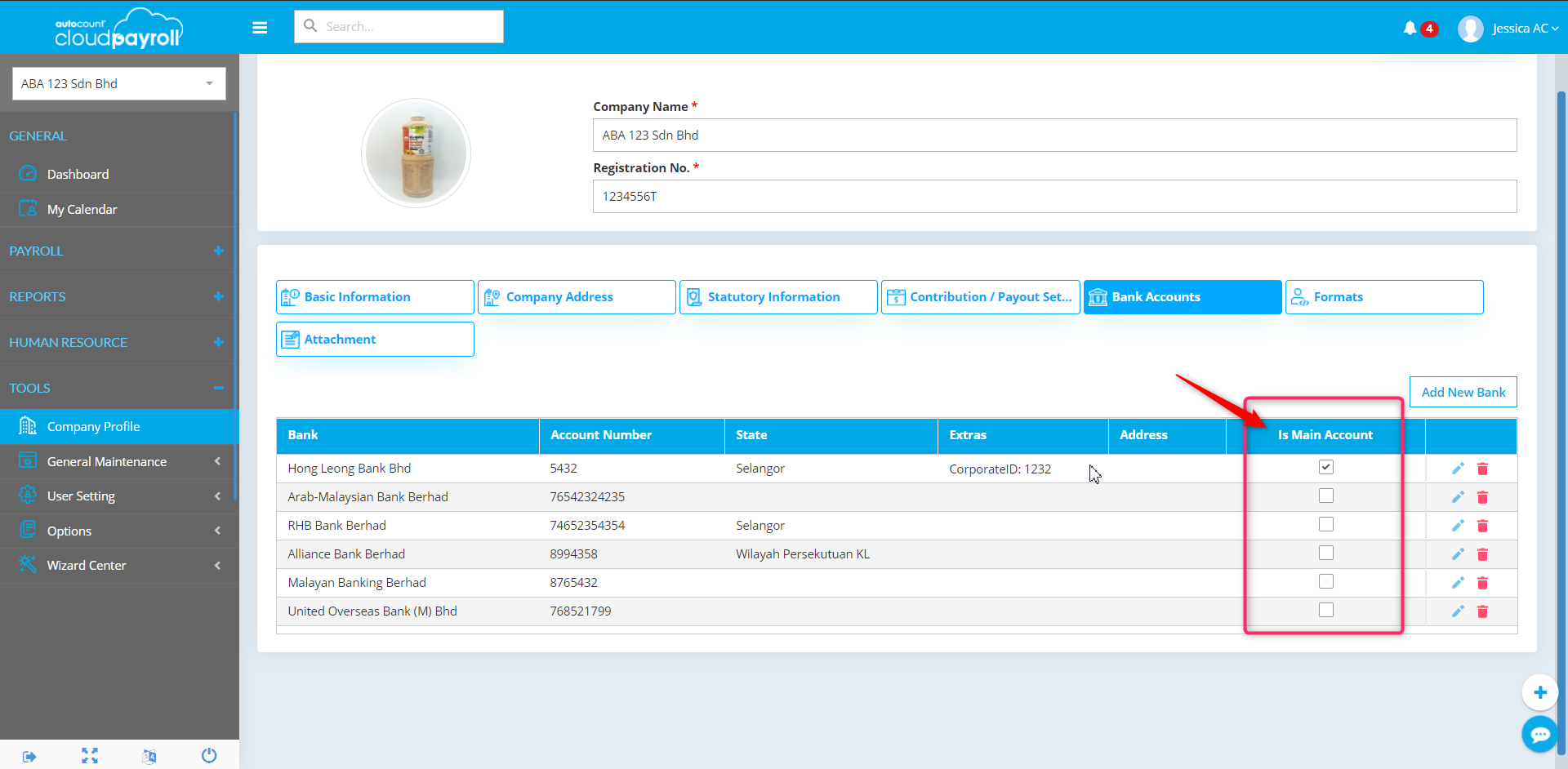
Task: Switch to Contribution / Payout Settings tab
Action: pyautogui.click(x=980, y=297)
